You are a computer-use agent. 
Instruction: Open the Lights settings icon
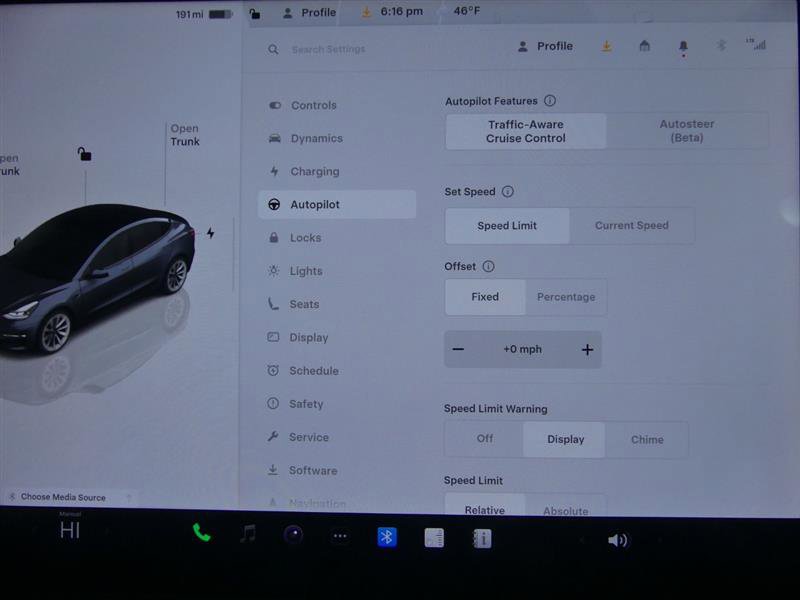(x=273, y=271)
